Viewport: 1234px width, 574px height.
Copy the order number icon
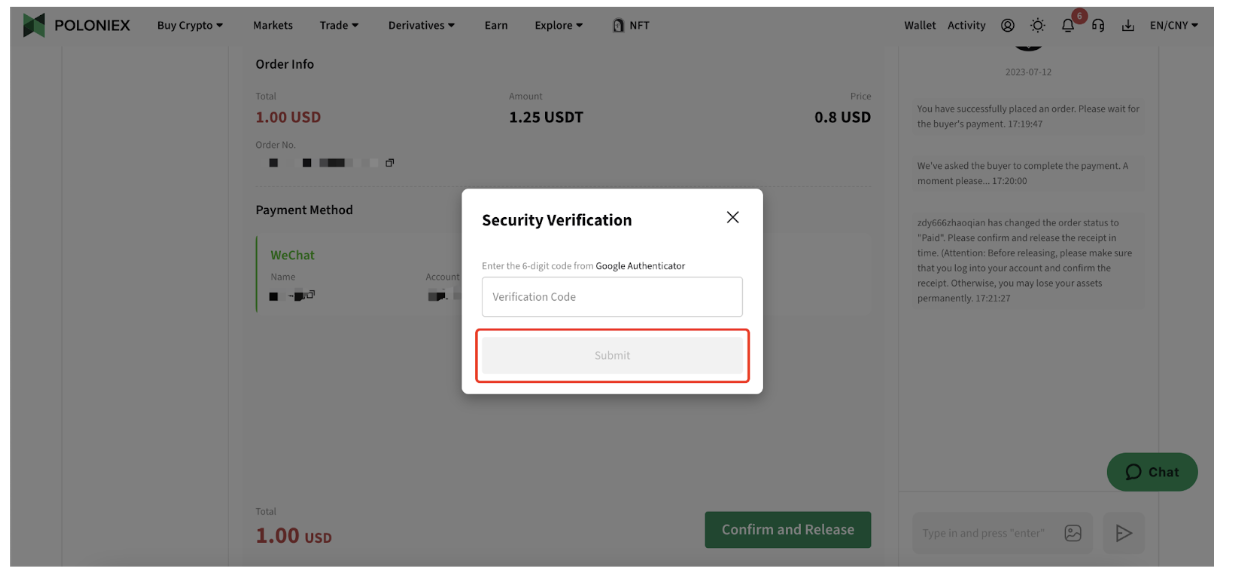pos(390,163)
